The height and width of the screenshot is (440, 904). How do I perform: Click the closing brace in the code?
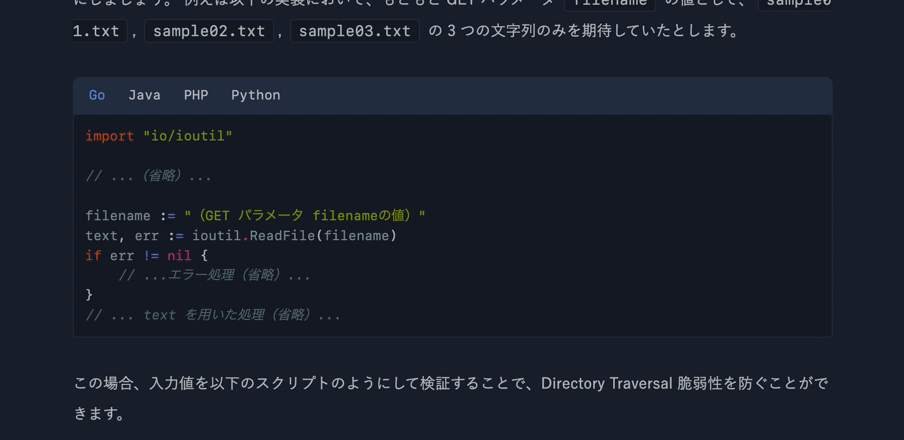point(89,295)
